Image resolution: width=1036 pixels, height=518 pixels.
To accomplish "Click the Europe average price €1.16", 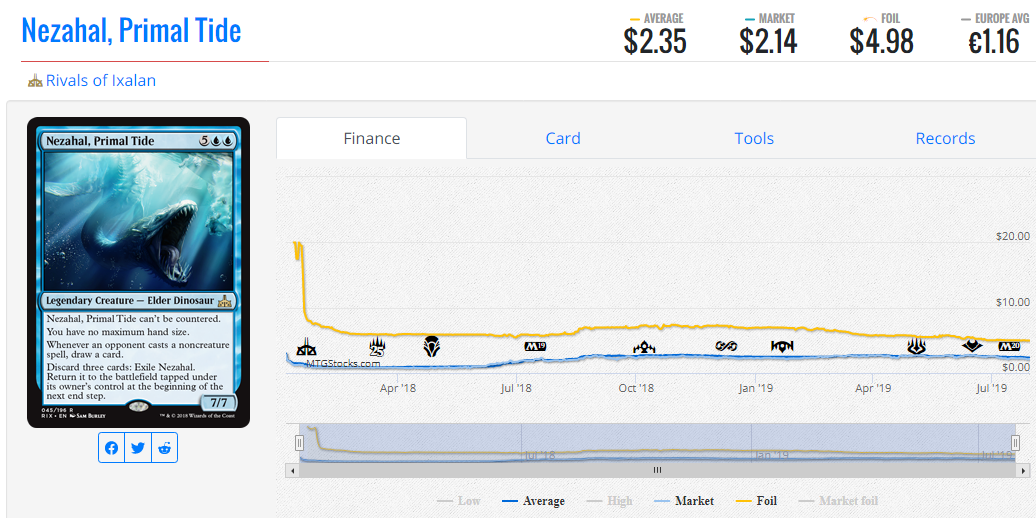I will point(994,42).
